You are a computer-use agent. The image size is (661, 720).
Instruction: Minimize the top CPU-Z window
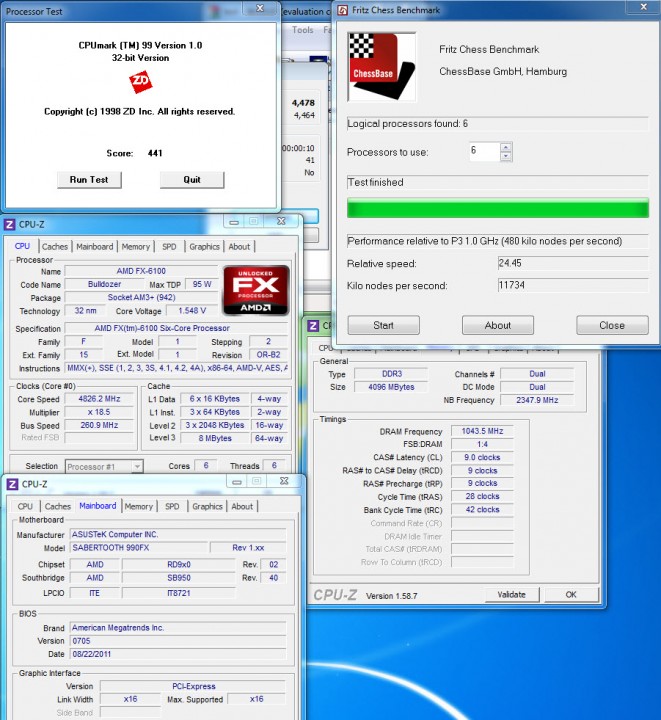[234, 222]
